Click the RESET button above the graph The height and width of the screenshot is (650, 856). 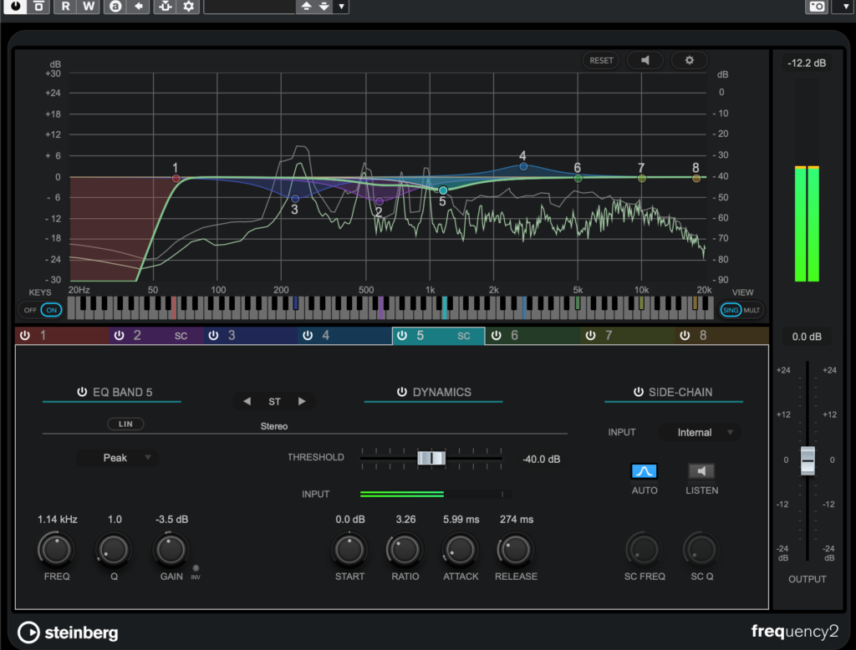[601, 61]
